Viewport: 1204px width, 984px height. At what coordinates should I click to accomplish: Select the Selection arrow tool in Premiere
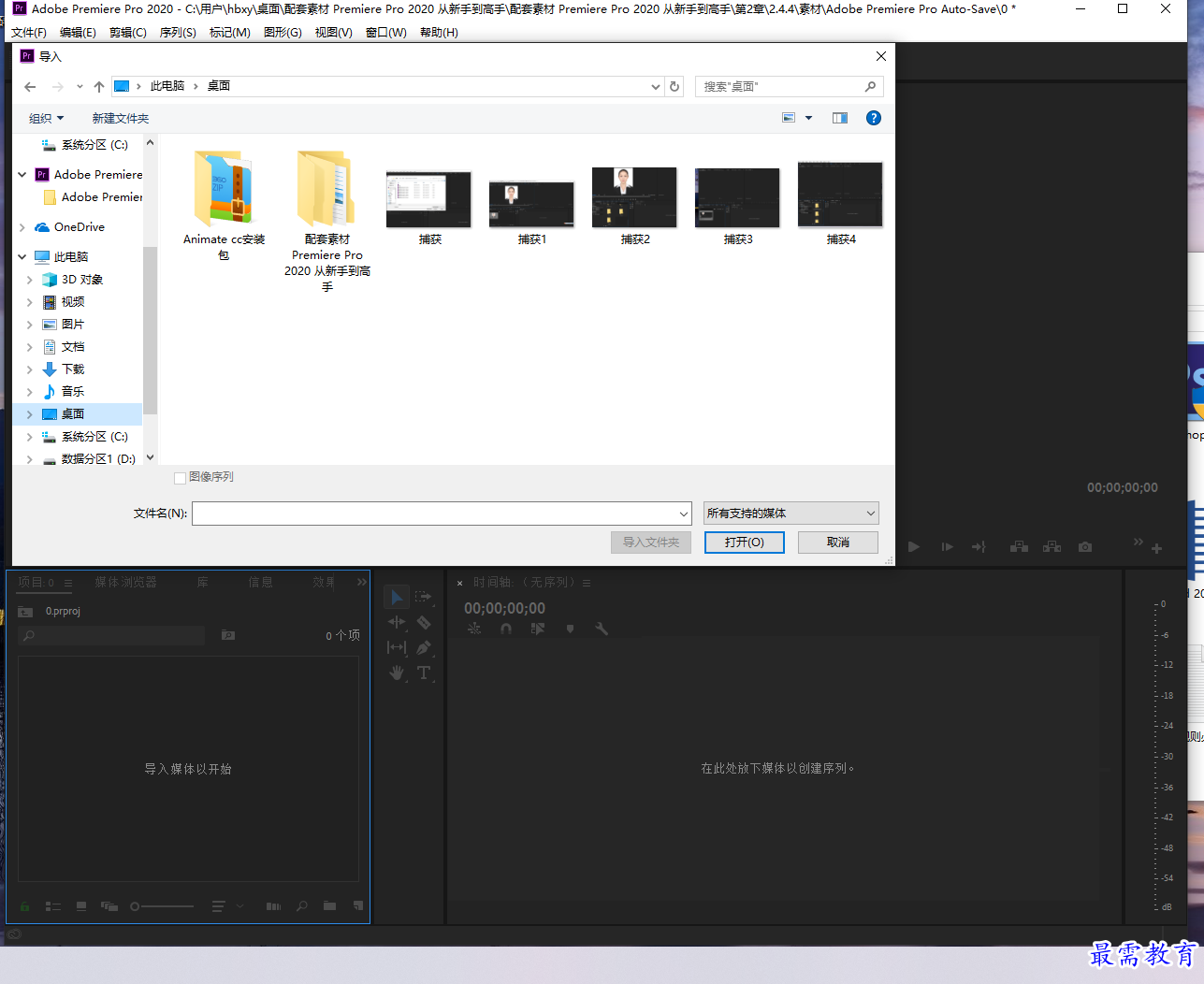[x=397, y=597]
